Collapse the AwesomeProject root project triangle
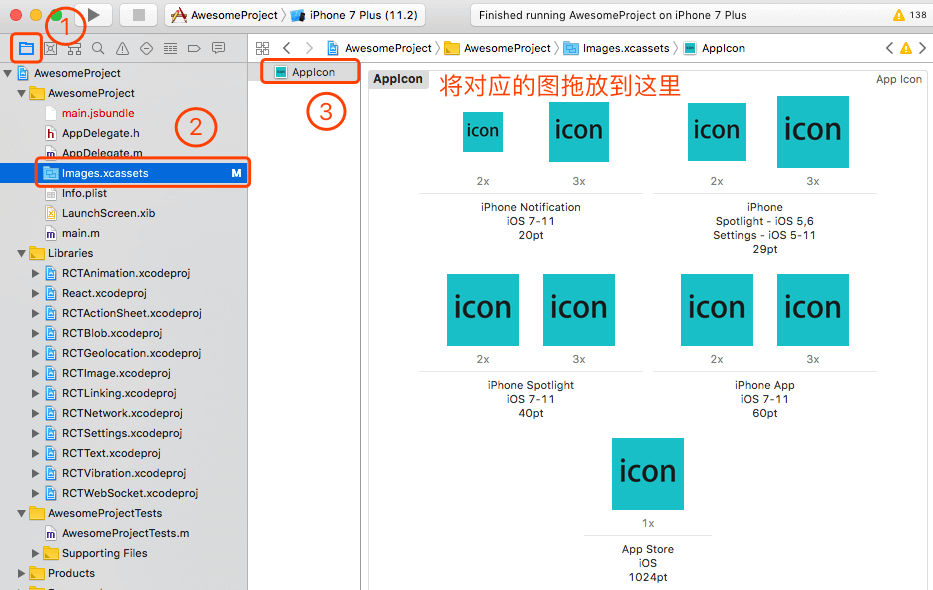 (8, 74)
